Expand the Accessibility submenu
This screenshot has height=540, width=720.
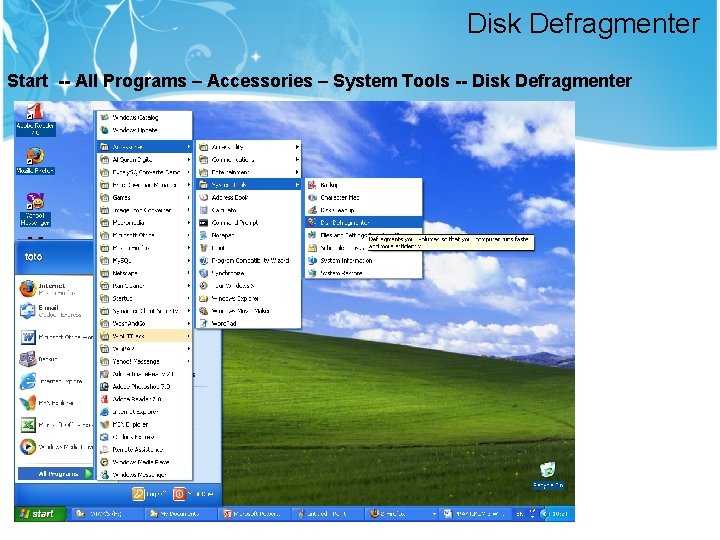tap(249, 147)
